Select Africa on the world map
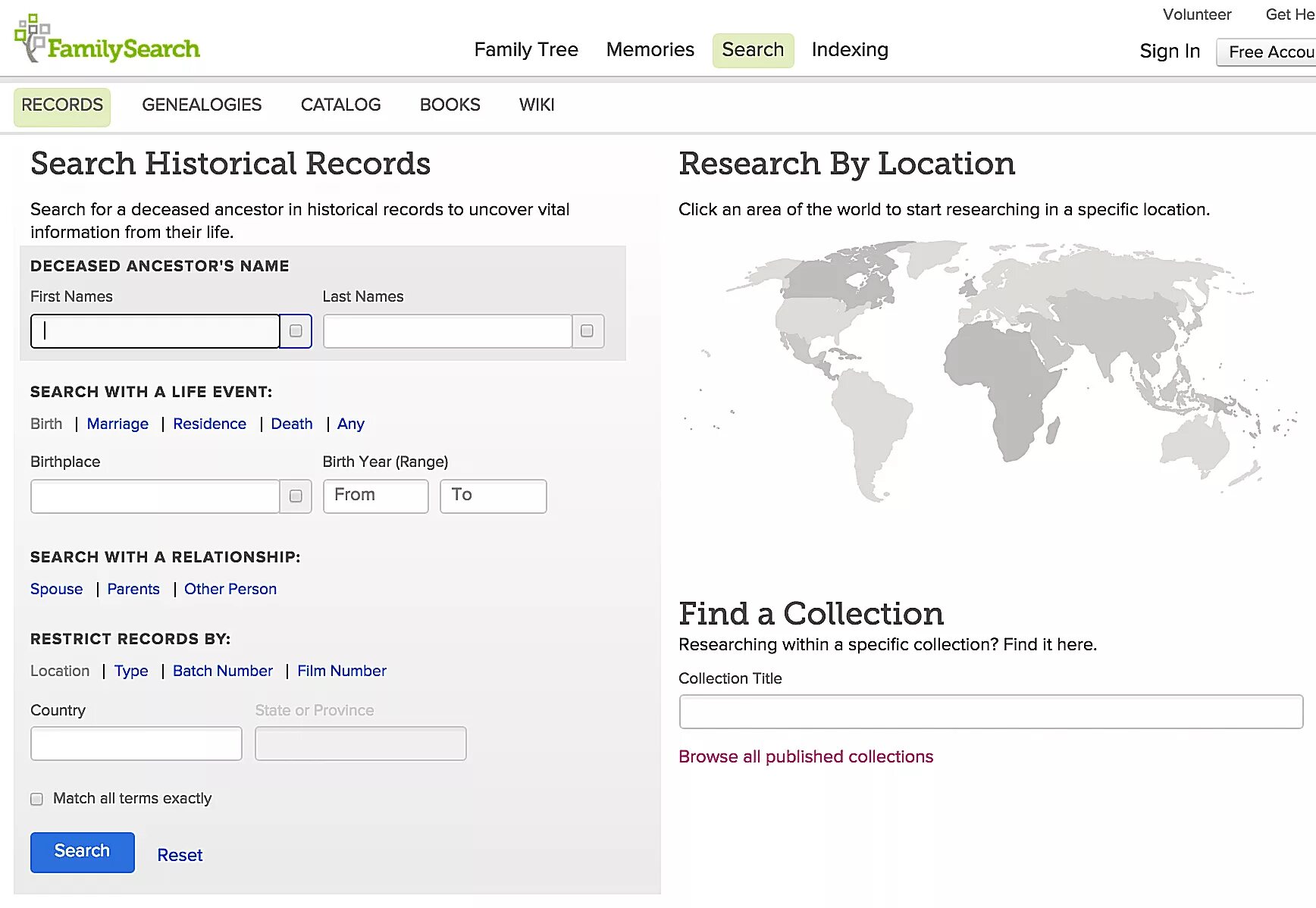 (1001, 379)
